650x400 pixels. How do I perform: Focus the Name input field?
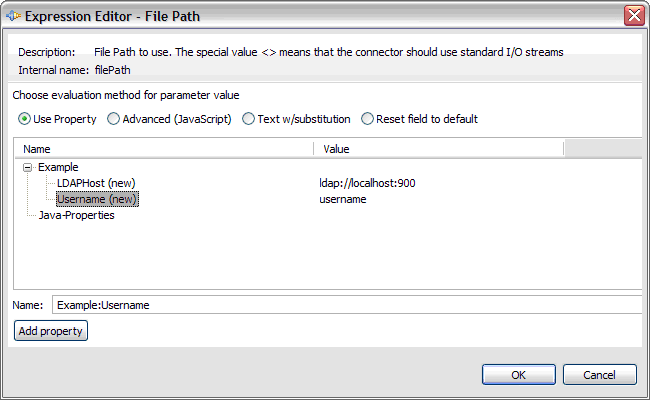coord(347,305)
